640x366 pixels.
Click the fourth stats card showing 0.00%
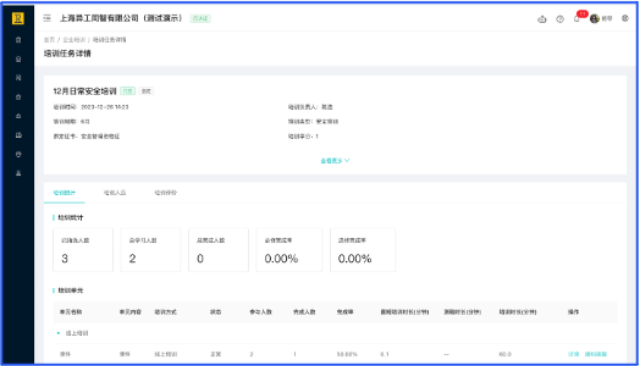click(289, 250)
